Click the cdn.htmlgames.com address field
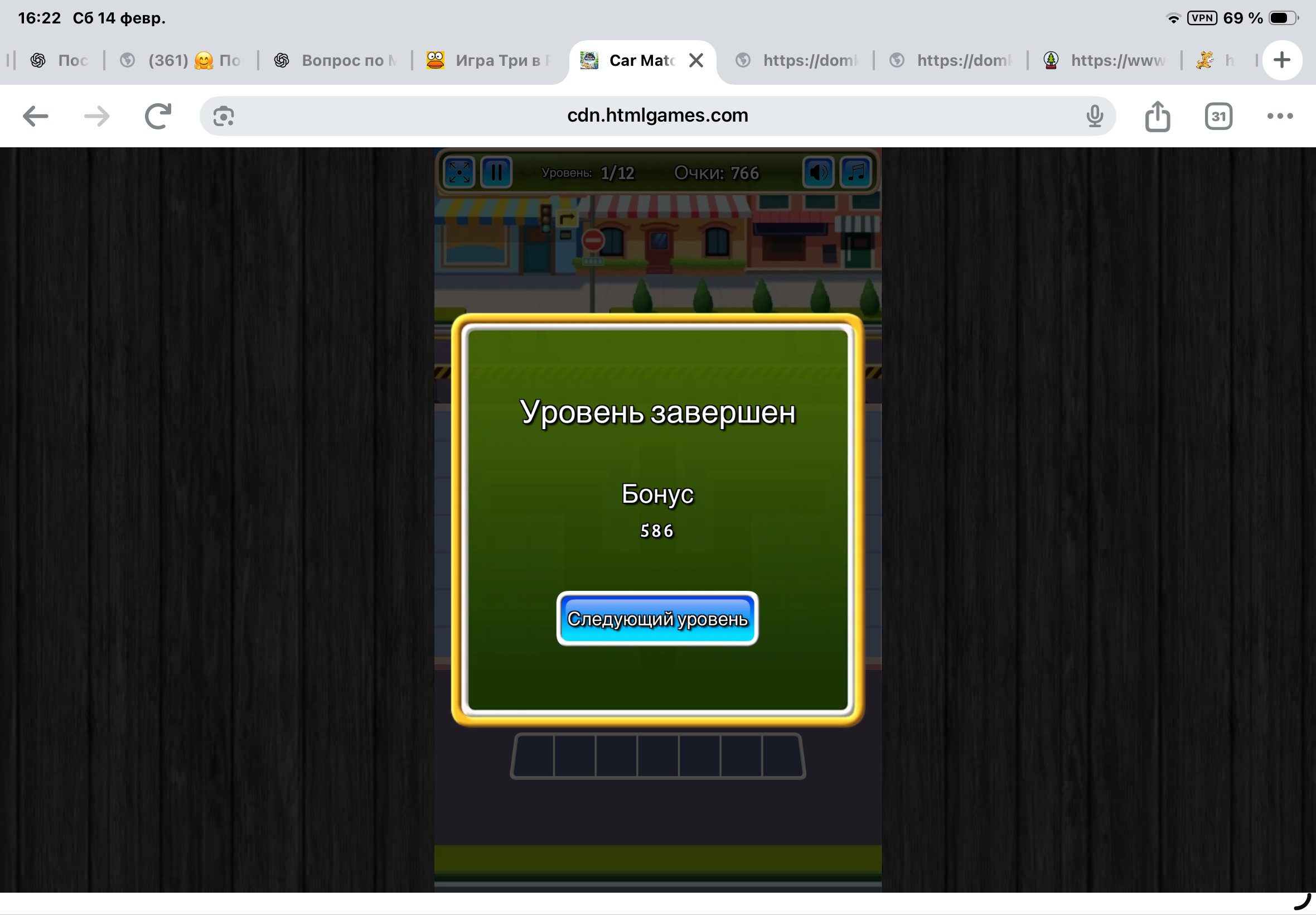 pos(657,116)
